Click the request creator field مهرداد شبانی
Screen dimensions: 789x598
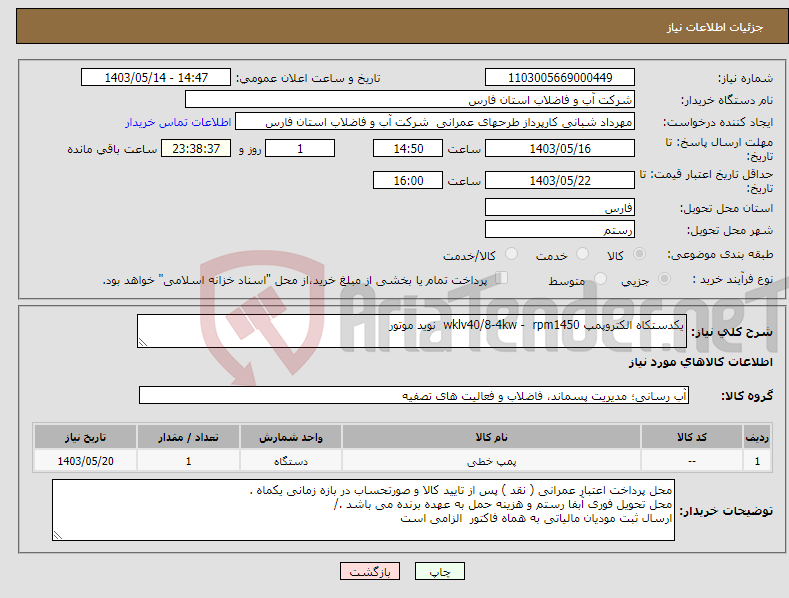[x=435, y=122]
